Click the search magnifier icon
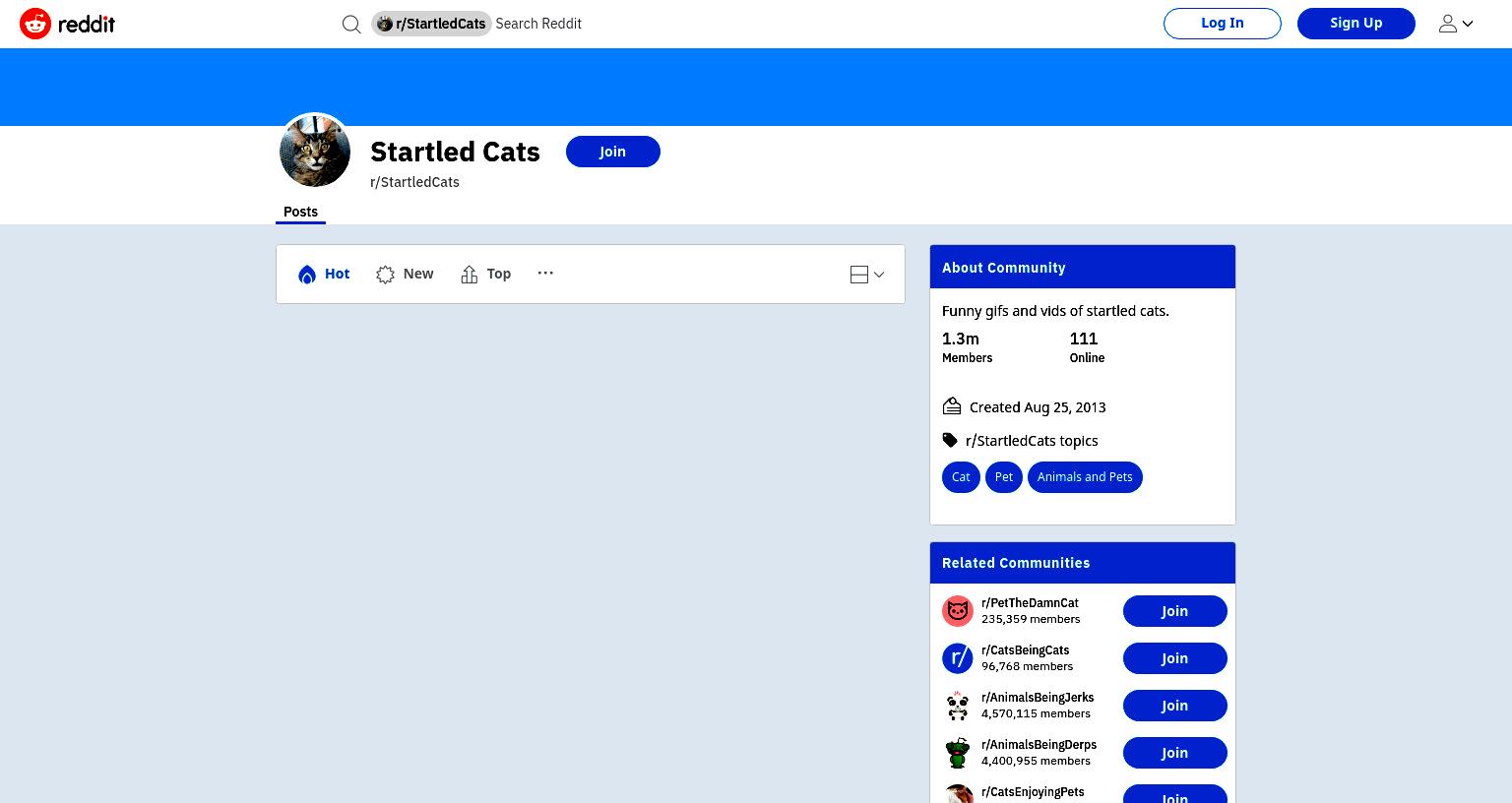The height and width of the screenshot is (803, 1512). (x=351, y=24)
